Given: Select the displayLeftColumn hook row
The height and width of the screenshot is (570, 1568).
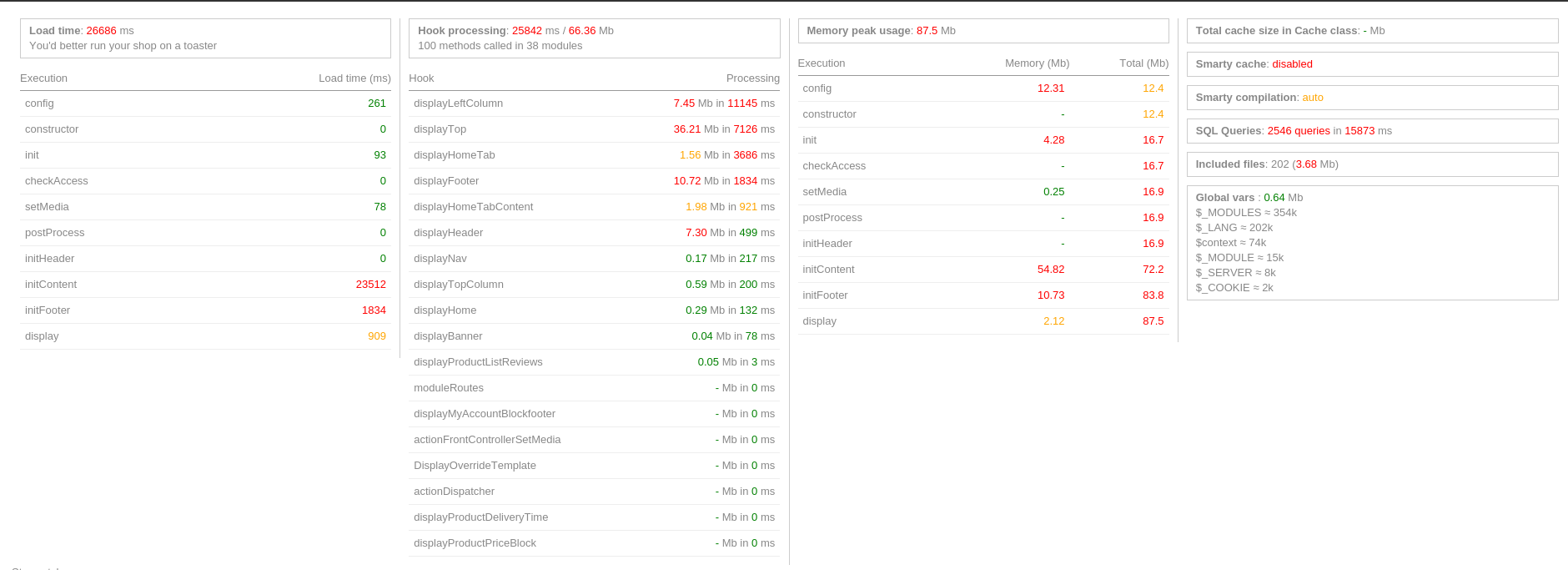Looking at the screenshot, I should (x=594, y=103).
